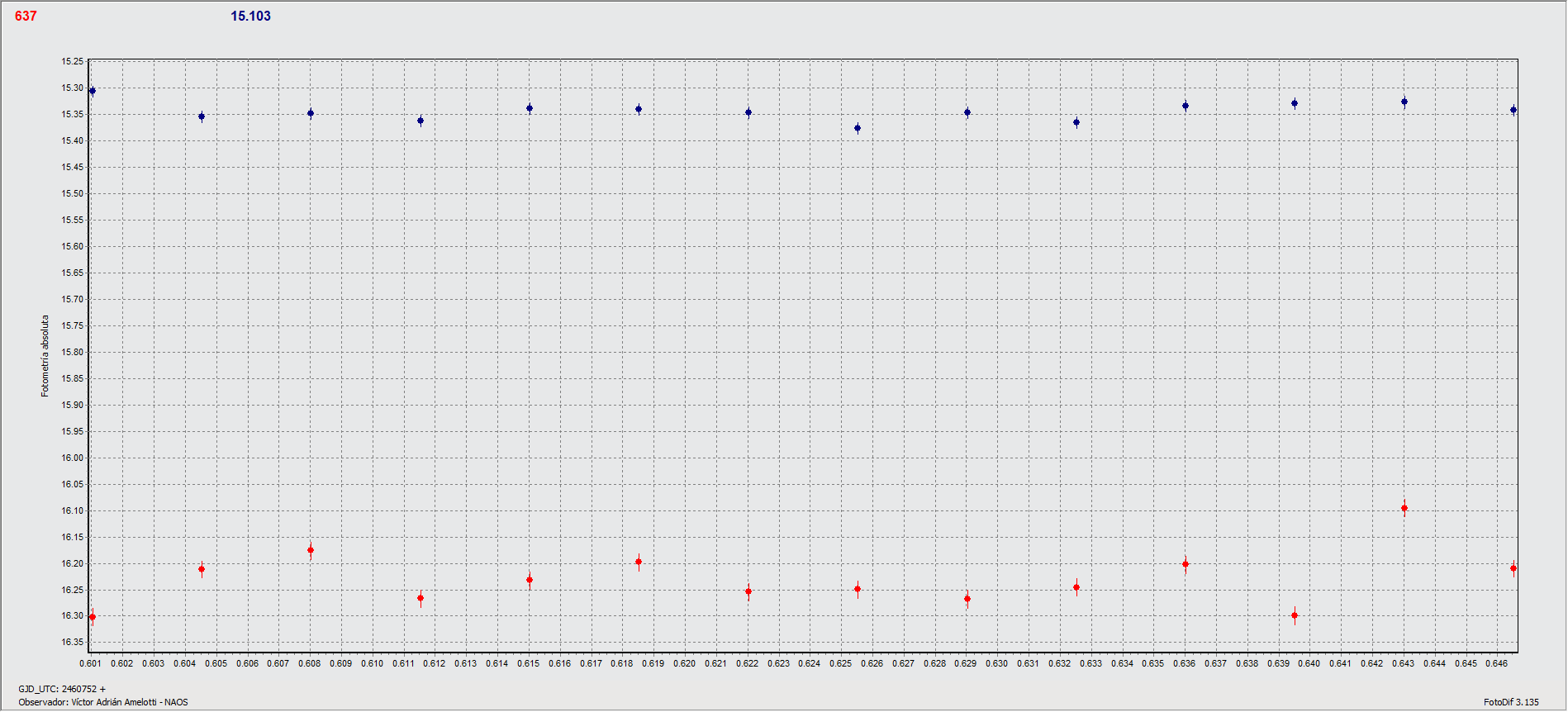Click the "16.00" y-axis tick label
Screen dimensions: 1568x712
[73, 458]
